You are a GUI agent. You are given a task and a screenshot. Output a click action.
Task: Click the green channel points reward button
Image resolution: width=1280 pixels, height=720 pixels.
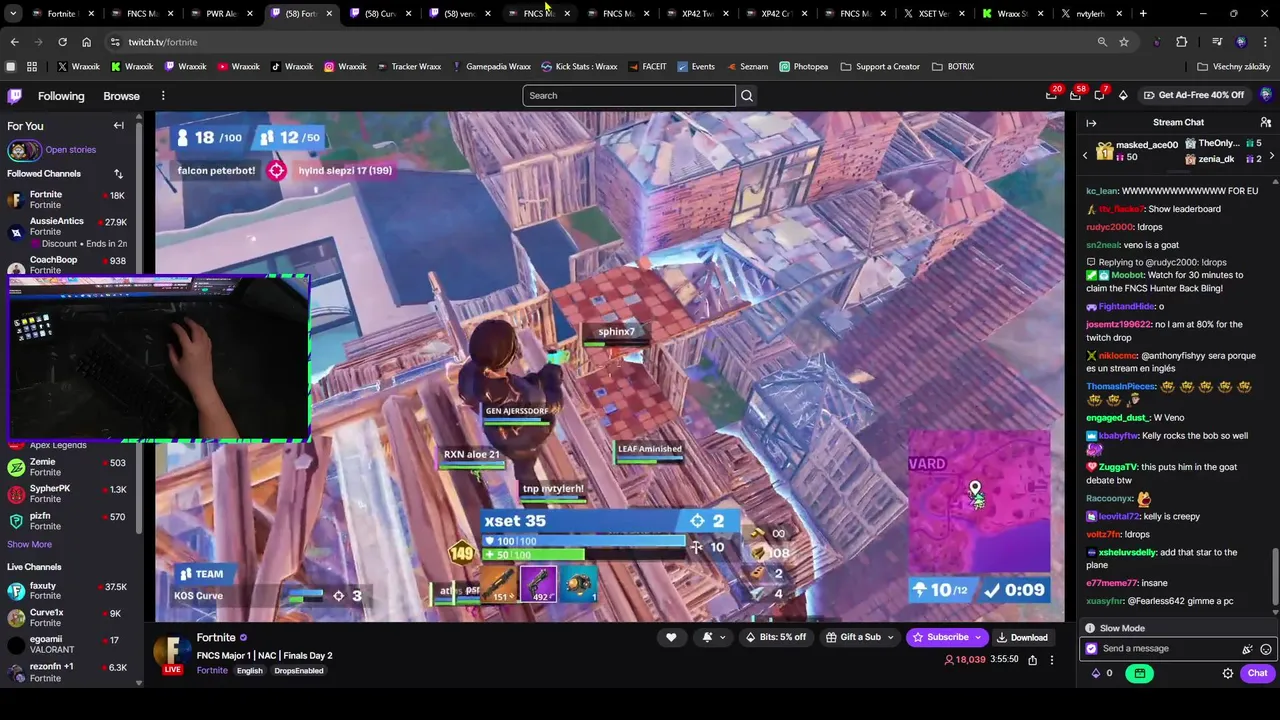pyautogui.click(x=1139, y=673)
